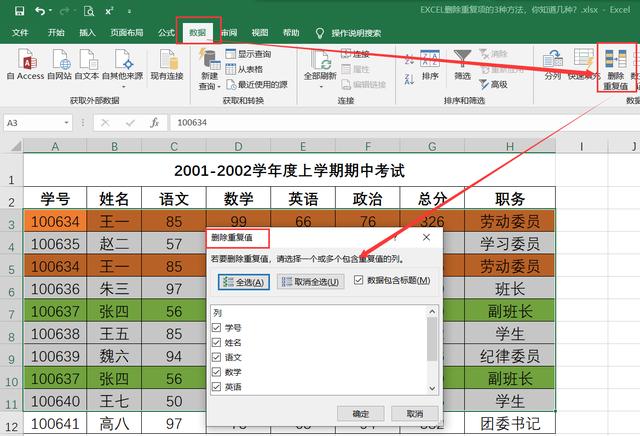Screen dimensions: 640x436
Task: Undo the last action
Action: coord(40,11)
